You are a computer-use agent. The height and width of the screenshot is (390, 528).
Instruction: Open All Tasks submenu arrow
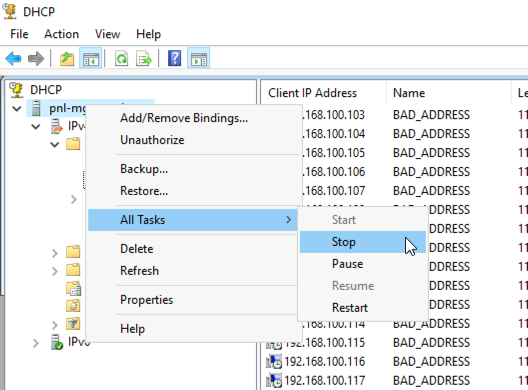tap(288, 220)
